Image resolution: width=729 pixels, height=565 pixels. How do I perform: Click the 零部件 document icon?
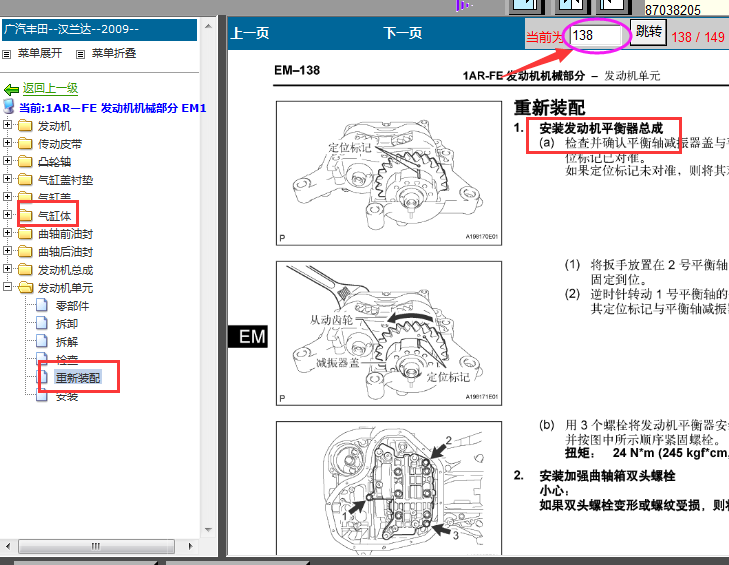(42, 305)
